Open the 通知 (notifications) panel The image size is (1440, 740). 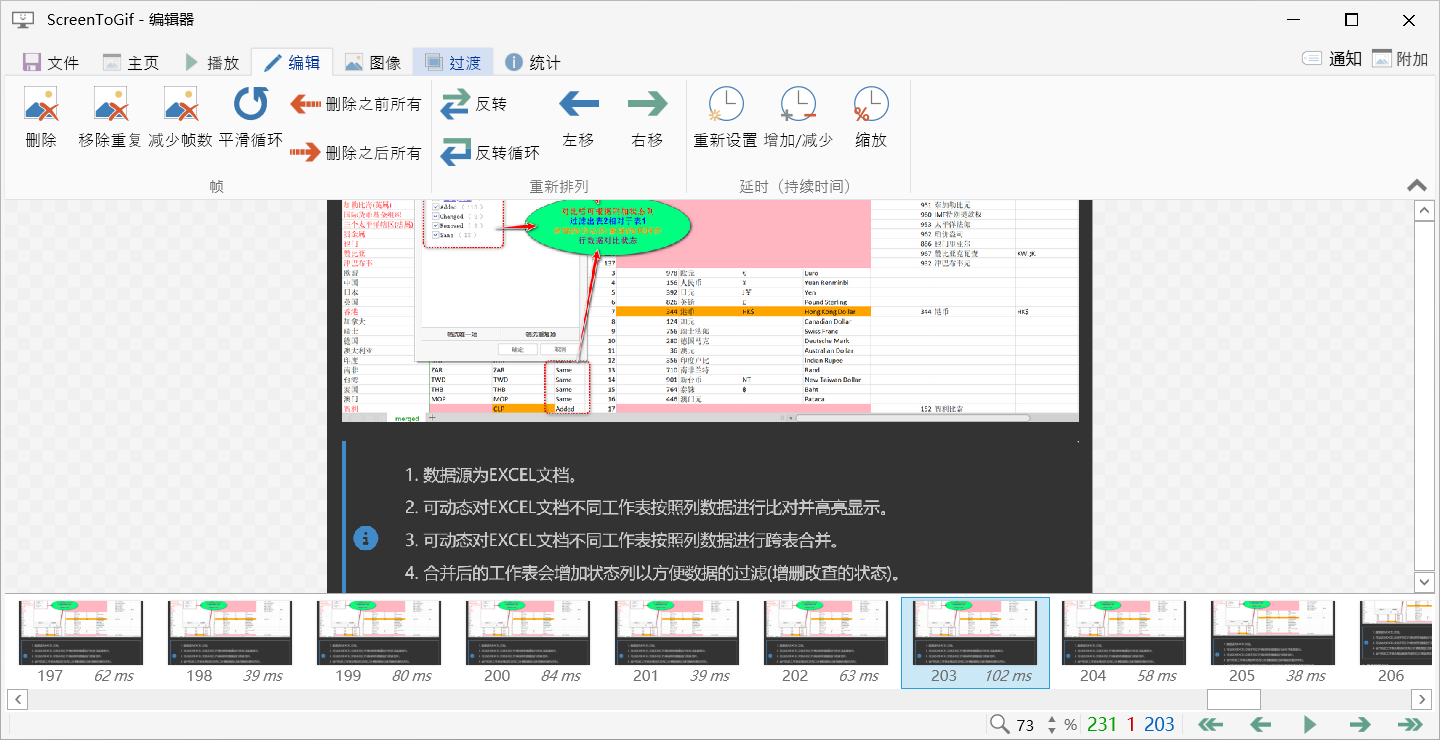[1332, 58]
